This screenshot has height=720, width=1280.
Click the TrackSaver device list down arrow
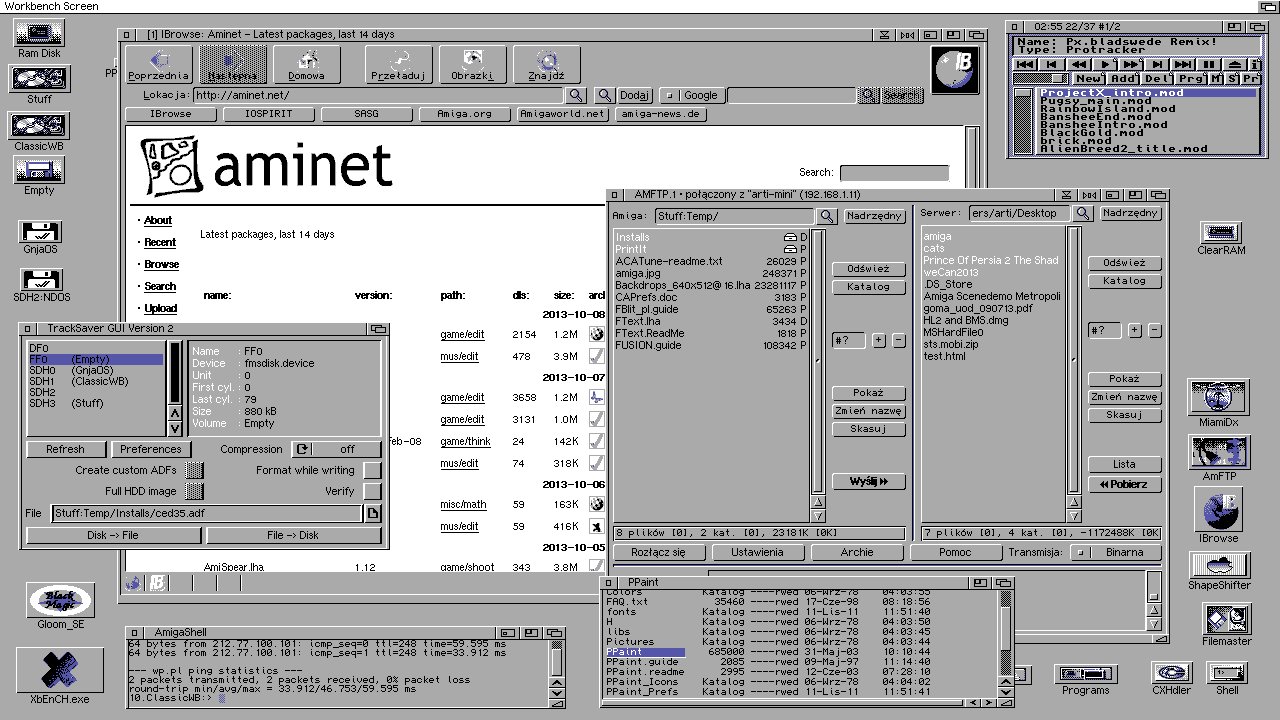(175, 428)
